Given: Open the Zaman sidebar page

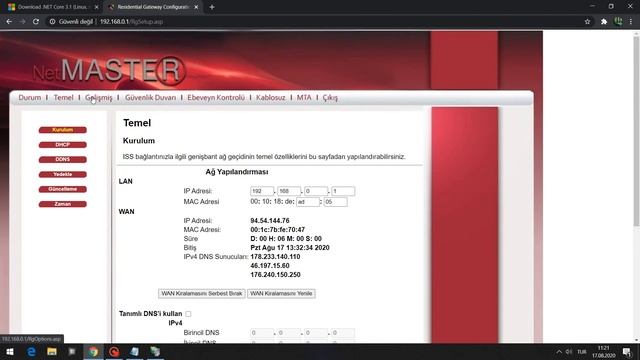Looking at the screenshot, I should (x=62, y=204).
